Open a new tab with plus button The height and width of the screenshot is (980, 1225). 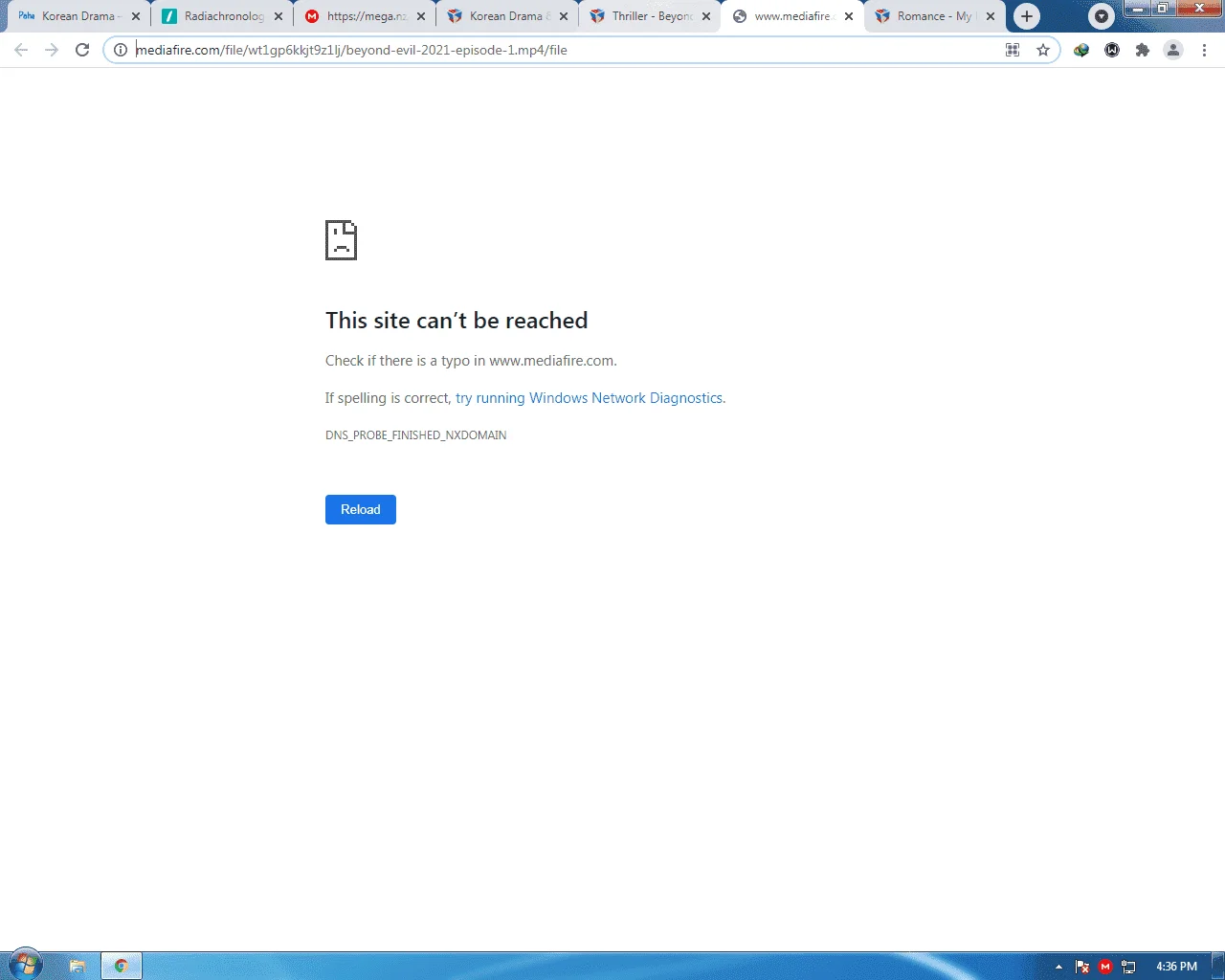(1027, 16)
